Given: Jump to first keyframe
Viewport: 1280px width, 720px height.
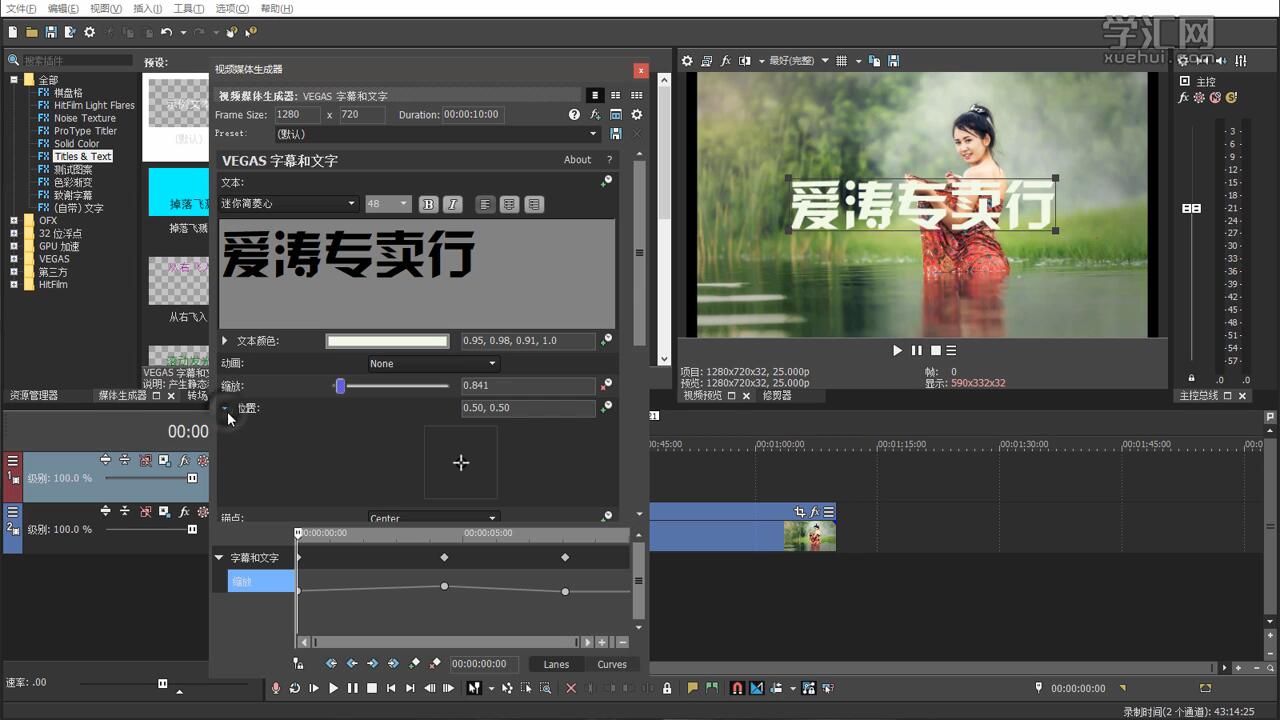Looking at the screenshot, I should [x=331, y=663].
